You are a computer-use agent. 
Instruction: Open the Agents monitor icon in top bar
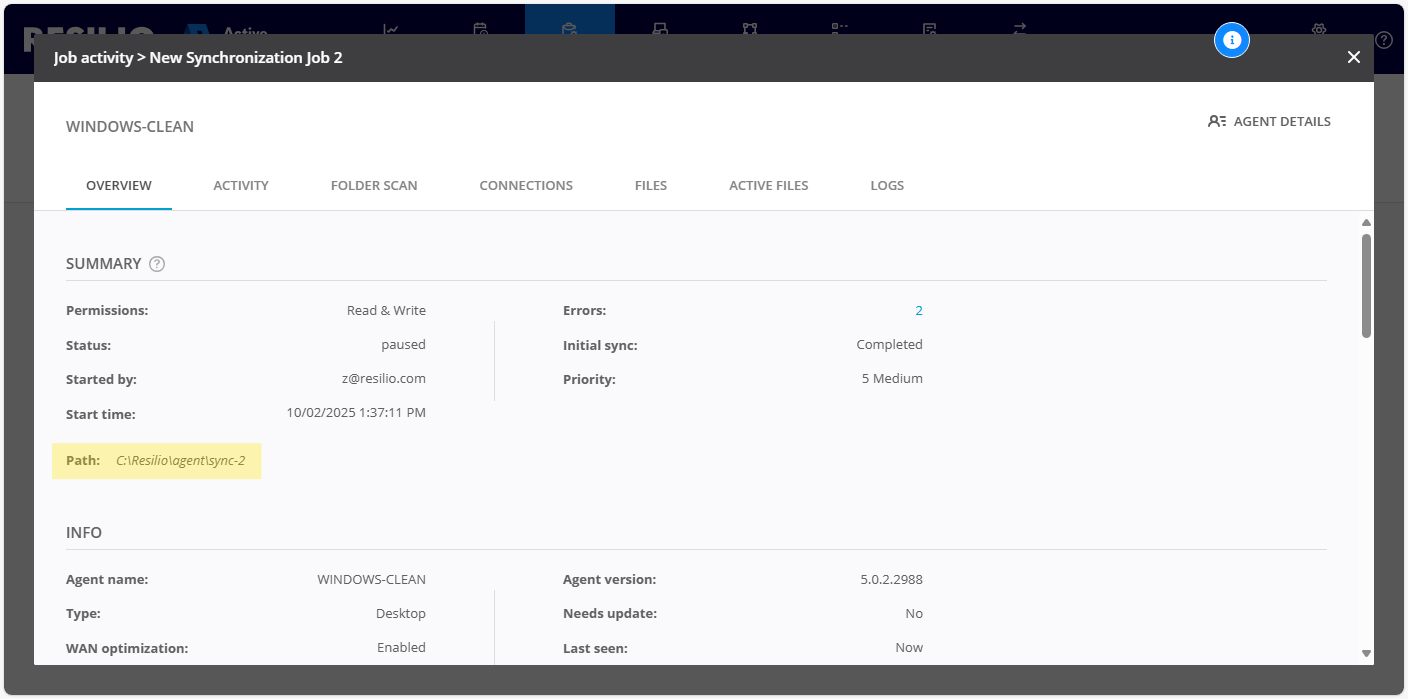click(x=661, y=30)
